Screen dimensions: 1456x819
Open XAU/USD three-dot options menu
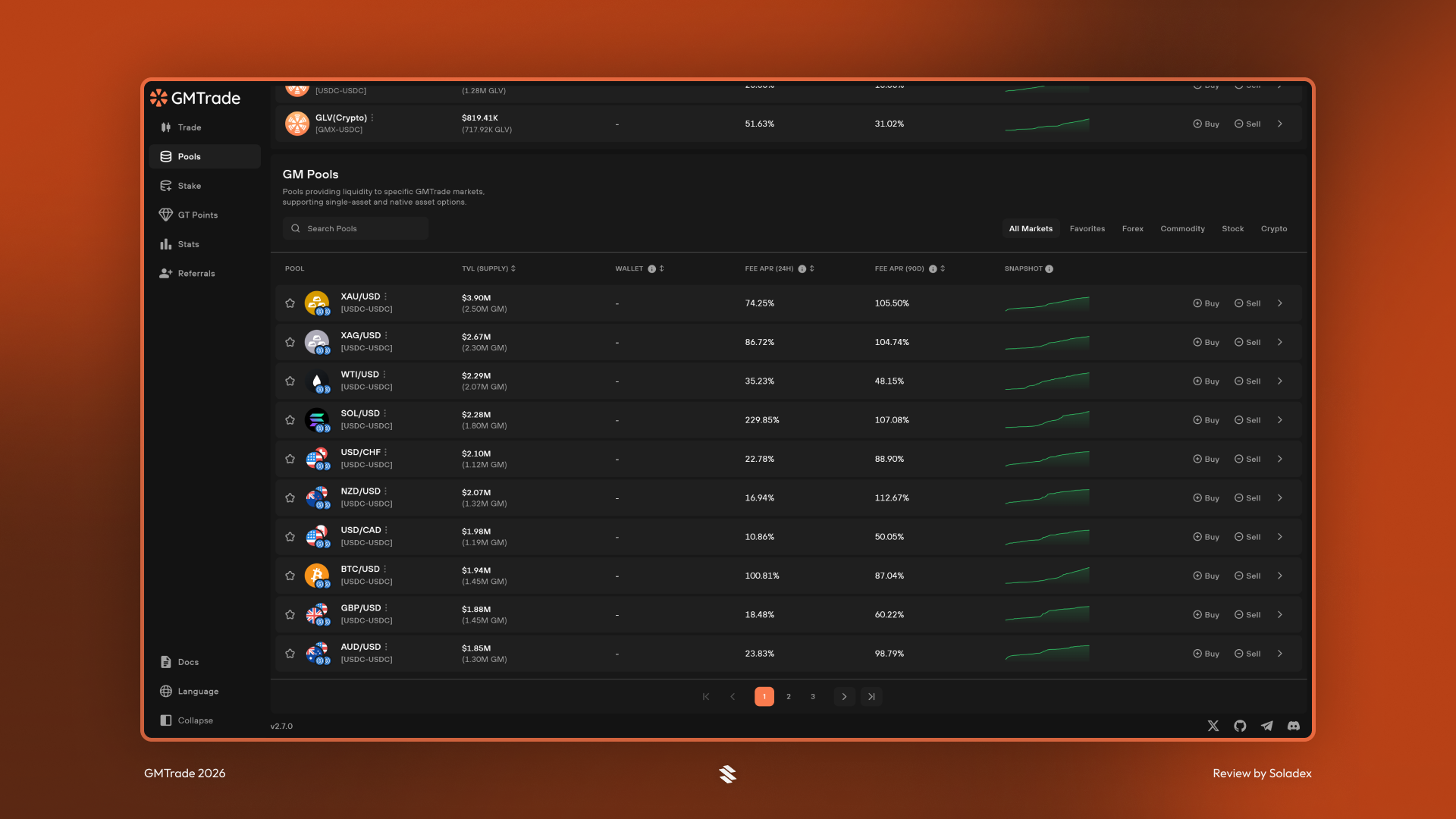click(385, 297)
